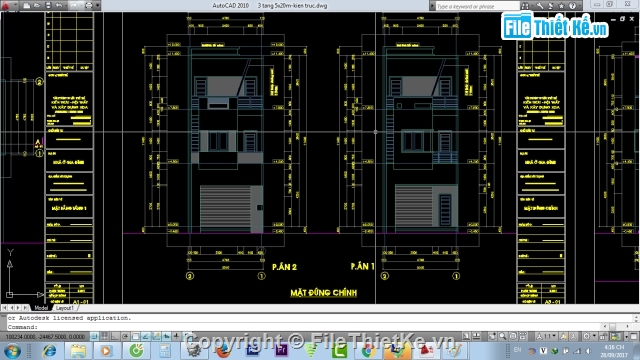Expand the Help dropdown arrow
This screenshot has height=360, width=640.
[580, 6]
